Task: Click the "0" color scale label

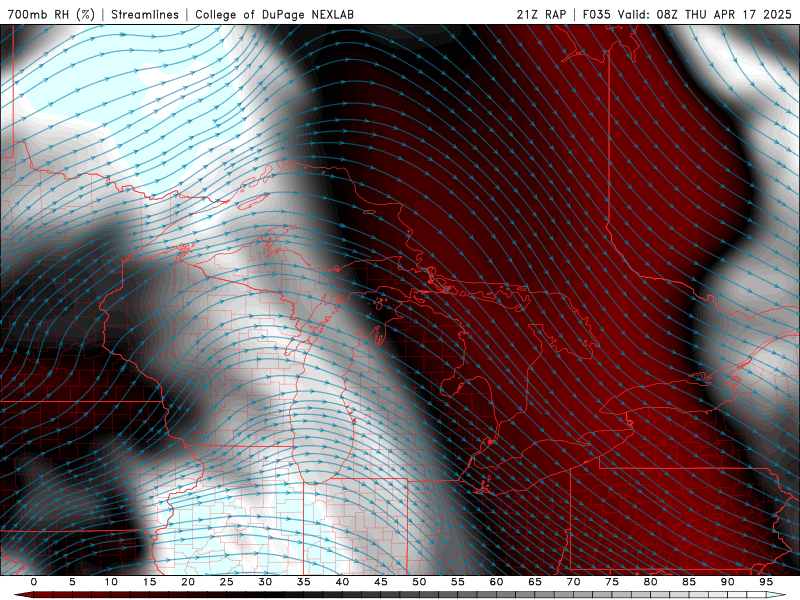Action: coord(34,582)
